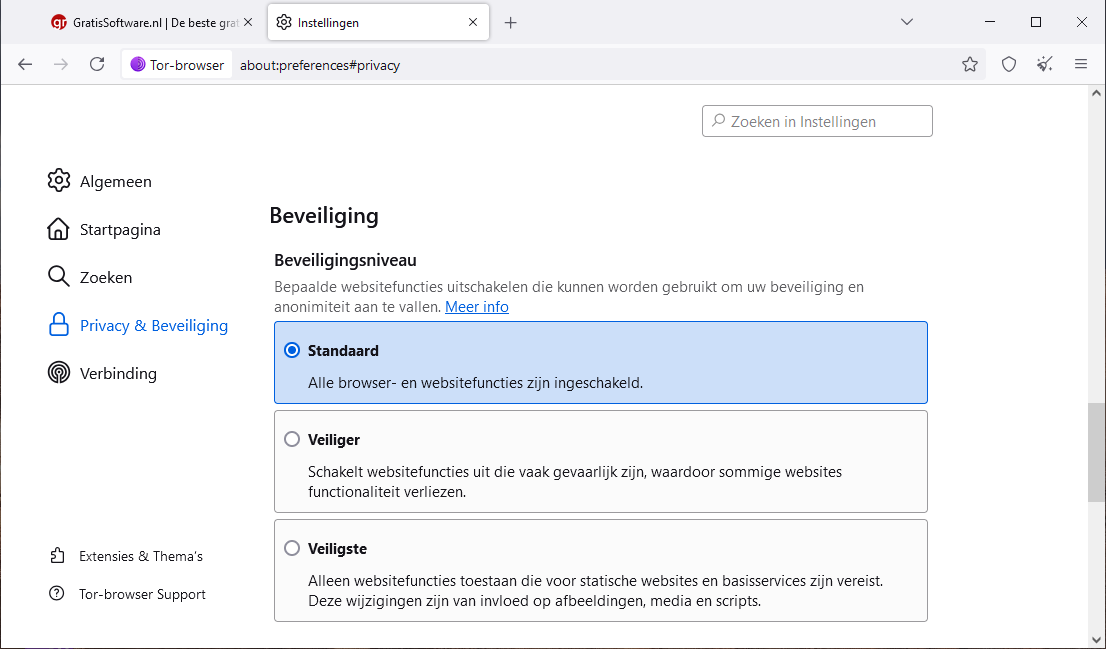This screenshot has width=1106, height=649.
Task: Select the Veiliger security level
Action: point(292,439)
